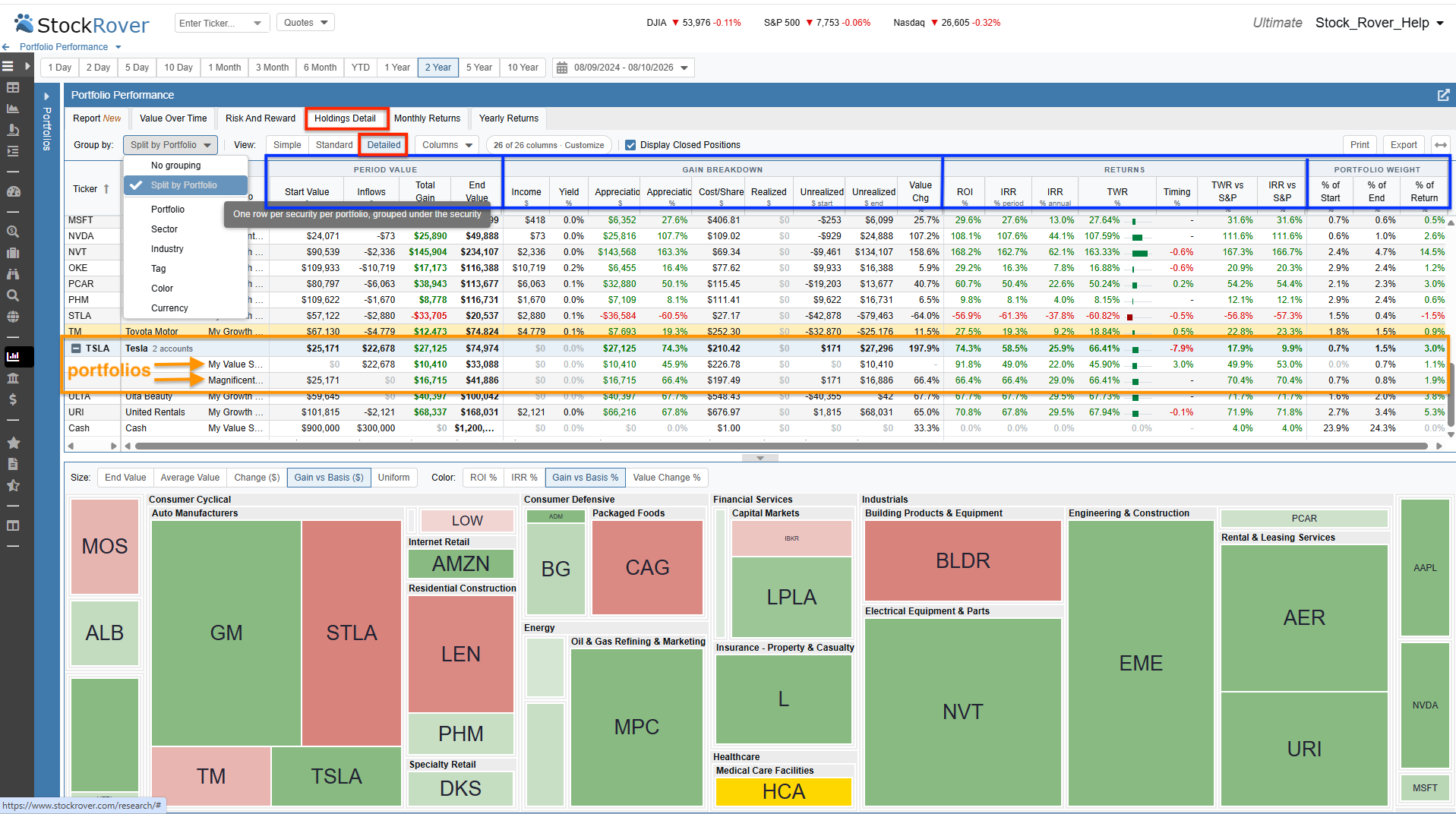Switch table view to Simple
The image size is (1456, 814).
click(287, 145)
